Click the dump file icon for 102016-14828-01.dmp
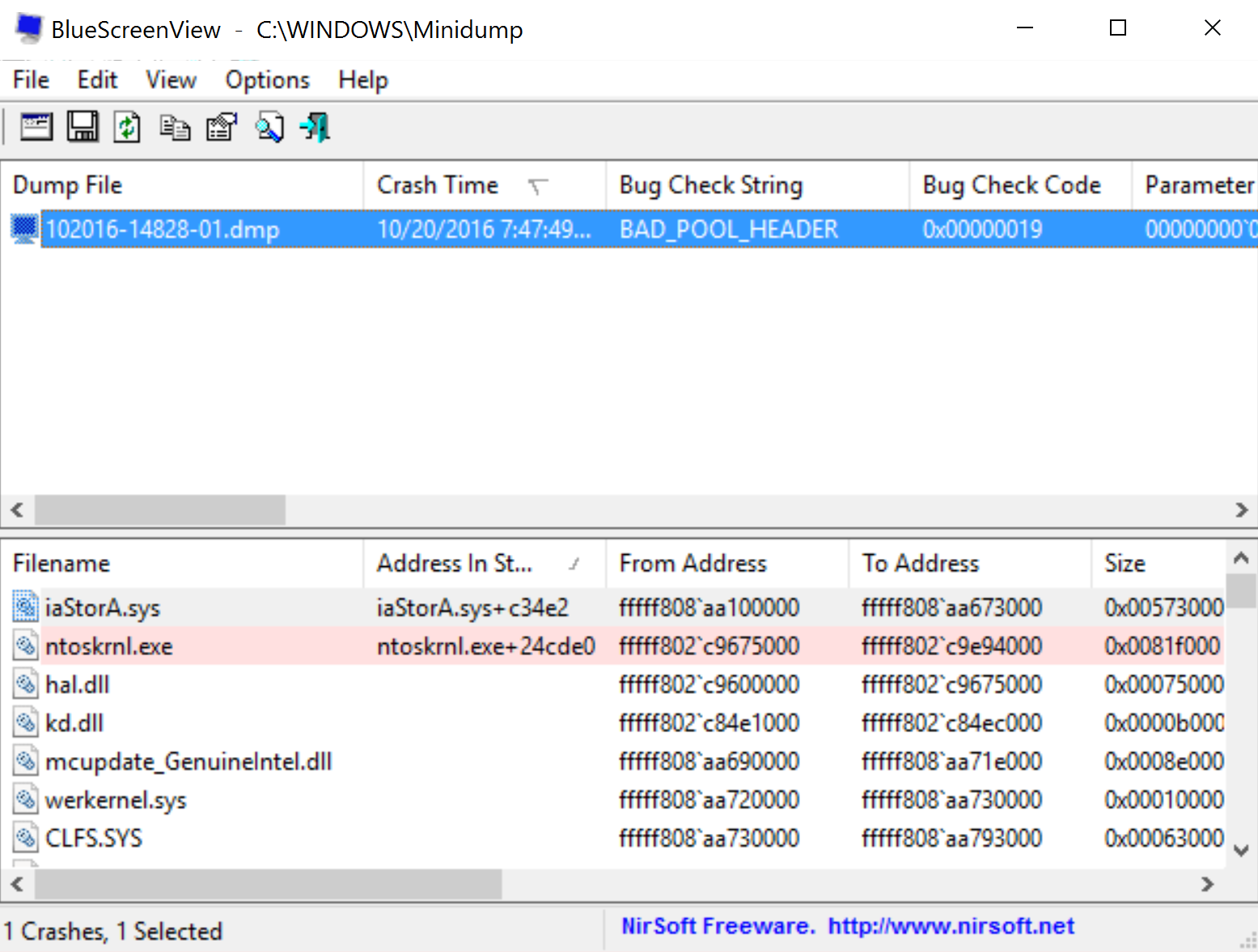This screenshot has height=952, width=1258. [x=24, y=229]
